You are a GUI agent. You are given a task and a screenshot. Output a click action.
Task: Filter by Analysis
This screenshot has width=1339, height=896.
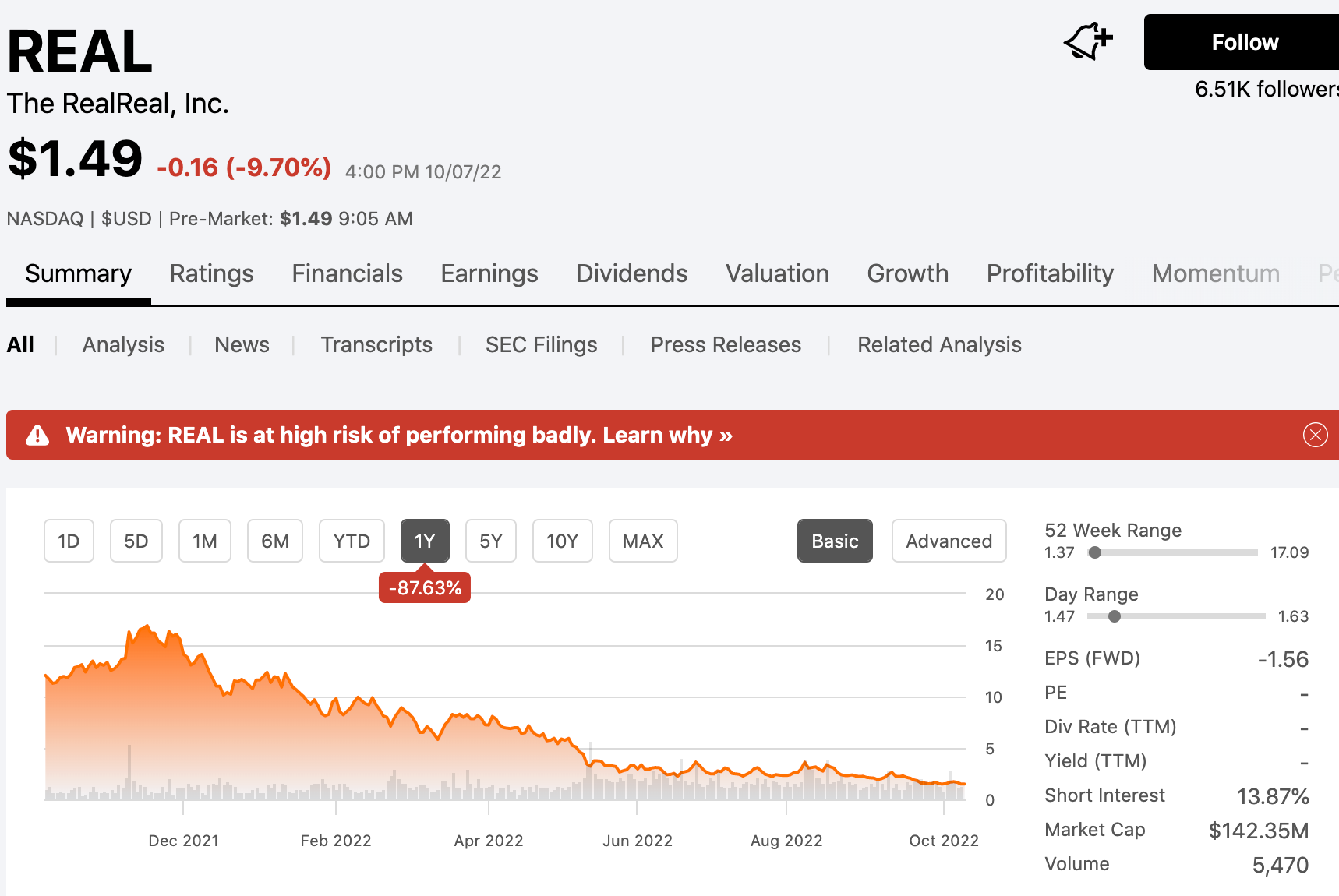pos(123,344)
